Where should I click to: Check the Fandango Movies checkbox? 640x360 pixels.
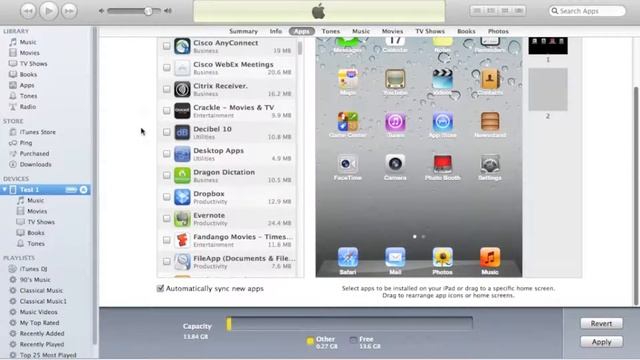[x=167, y=240]
